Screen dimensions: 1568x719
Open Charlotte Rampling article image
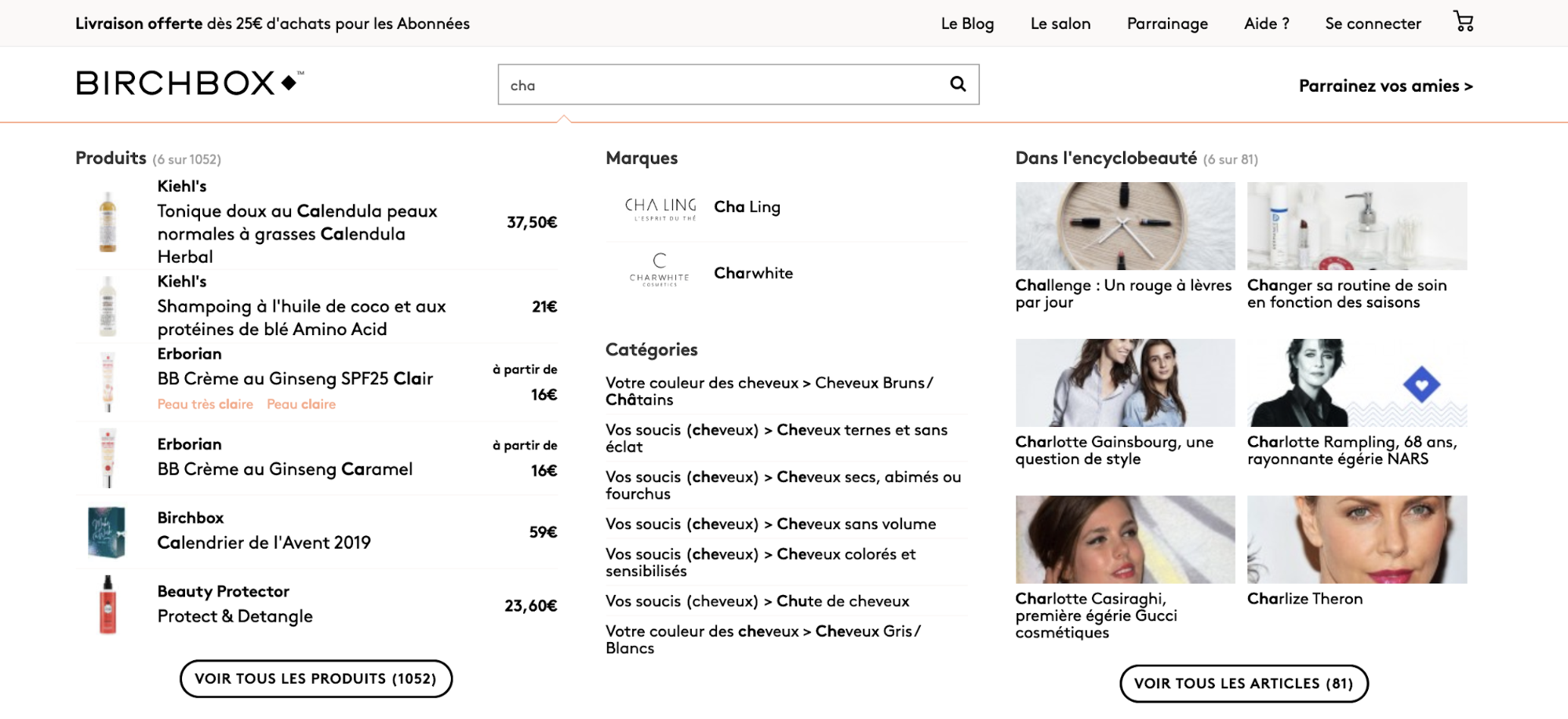click(1357, 383)
